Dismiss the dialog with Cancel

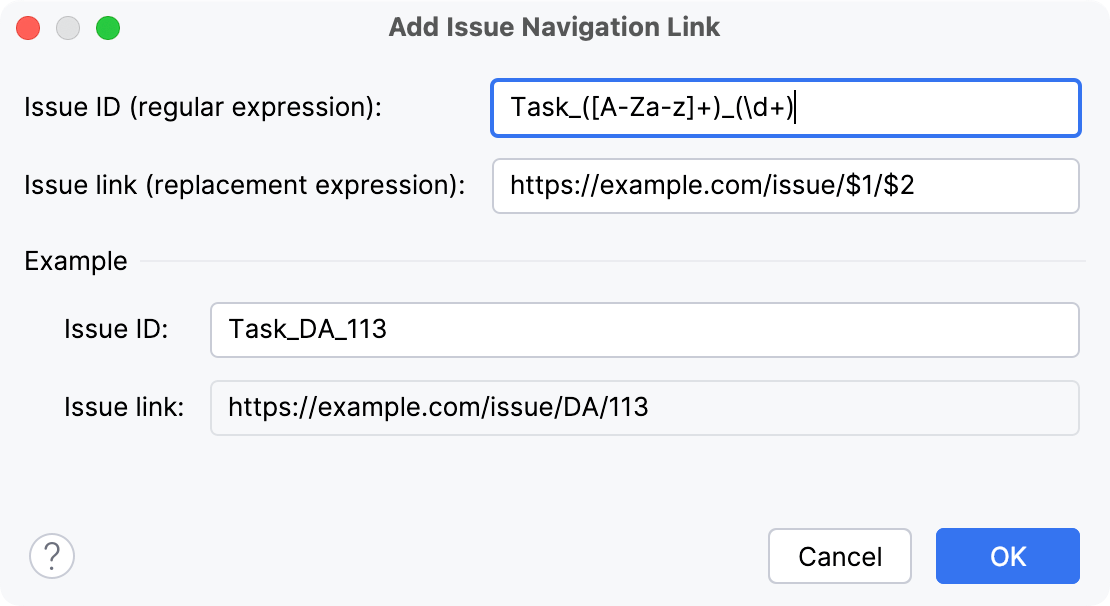pyautogui.click(x=839, y=556)
